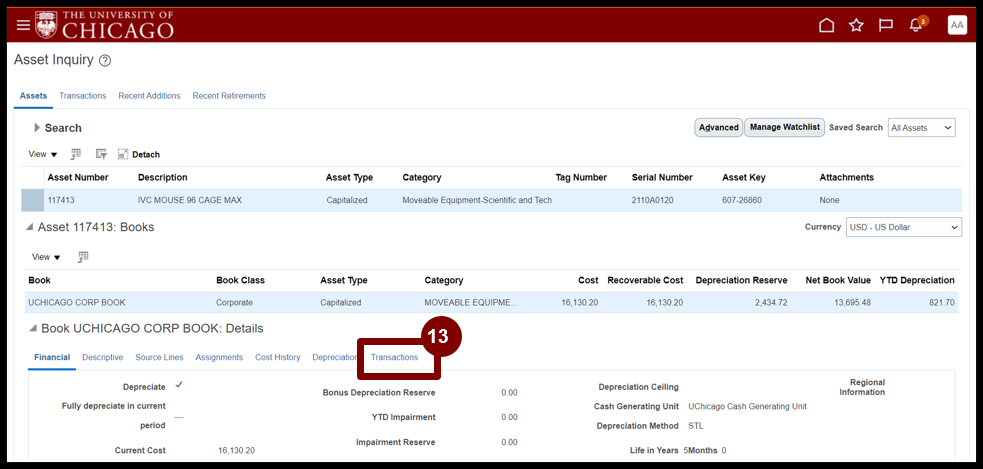Collapse the Asset 117413: Books section

[29, 227]
